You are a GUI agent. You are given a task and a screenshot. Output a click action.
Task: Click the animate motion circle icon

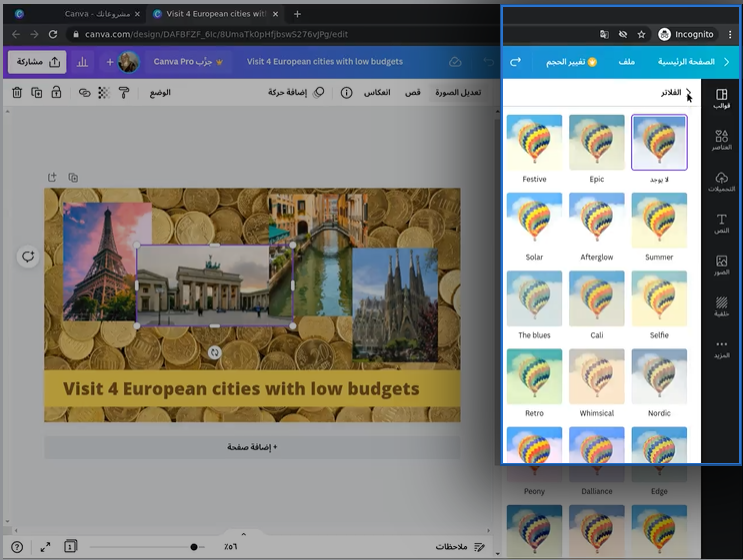click(x=319, y=92)
